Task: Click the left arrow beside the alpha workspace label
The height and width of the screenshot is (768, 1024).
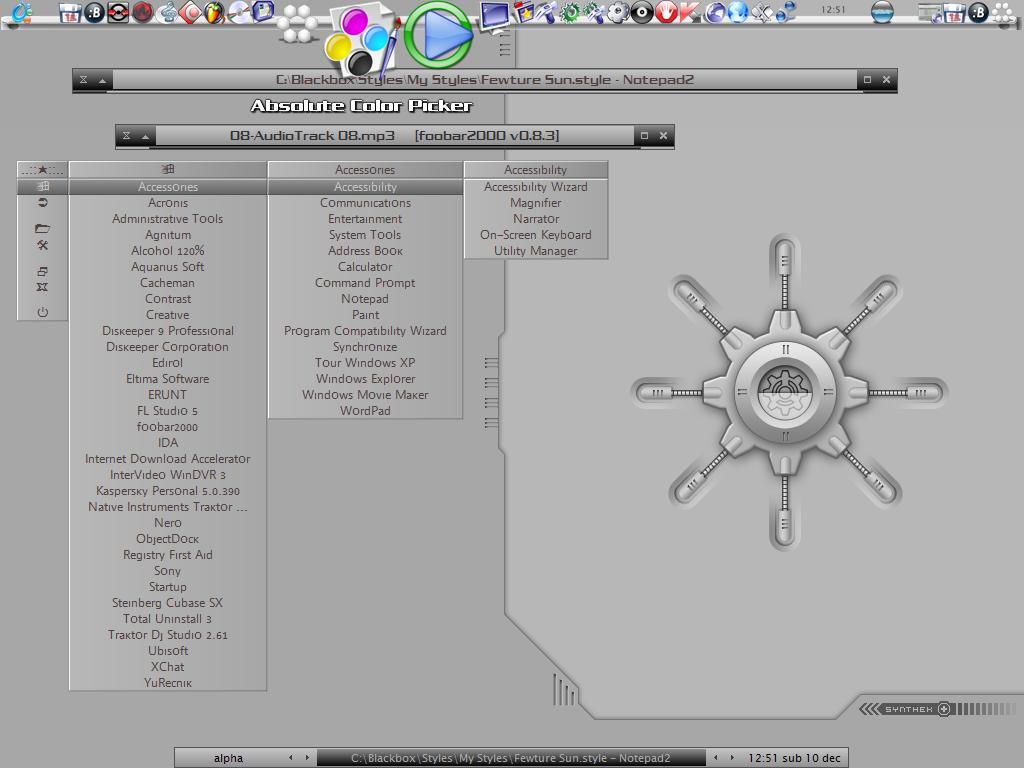Action: pyautogui.click(x=291, y=758)
